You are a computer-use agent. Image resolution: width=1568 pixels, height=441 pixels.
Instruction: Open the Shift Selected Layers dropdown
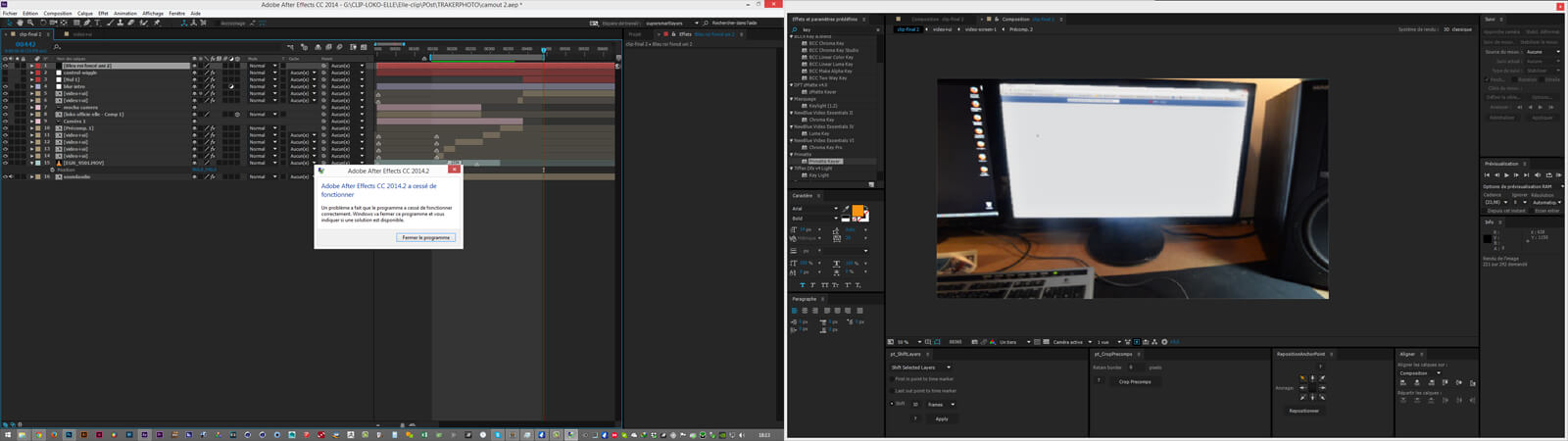pyautogui.click(x=921, y=367)
